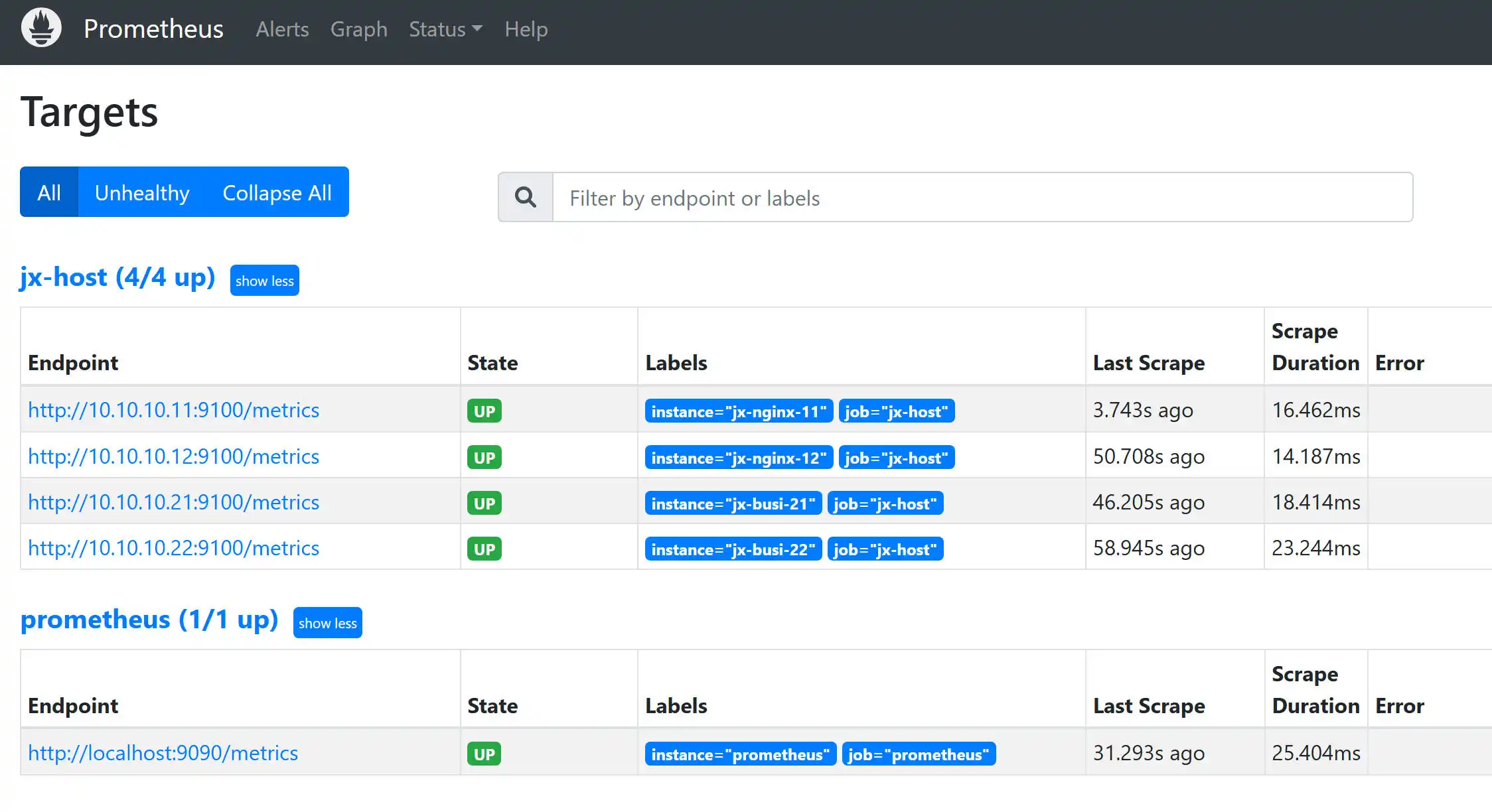Image resolution: width=1492 pixels, height=812 pixels.
Task: Open the prometheus (1/1 up) heading link
Action: pos(149,619)
